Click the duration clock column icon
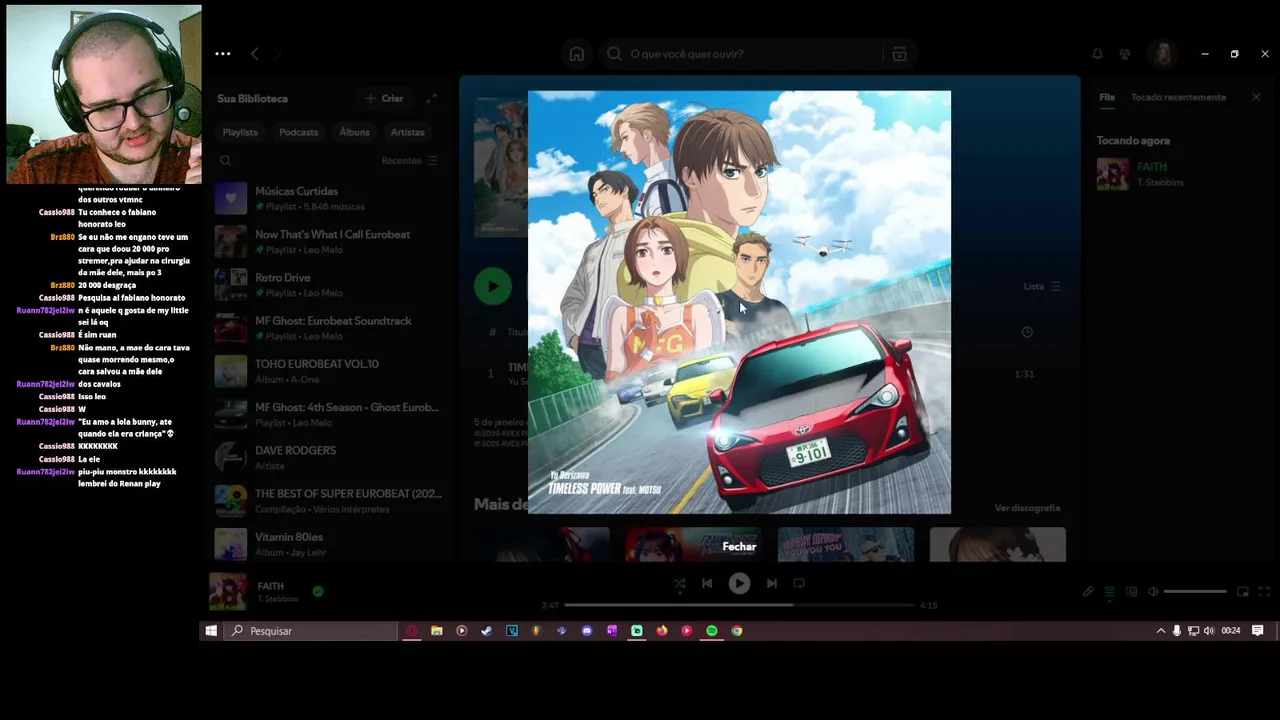 click(1027, 332)
